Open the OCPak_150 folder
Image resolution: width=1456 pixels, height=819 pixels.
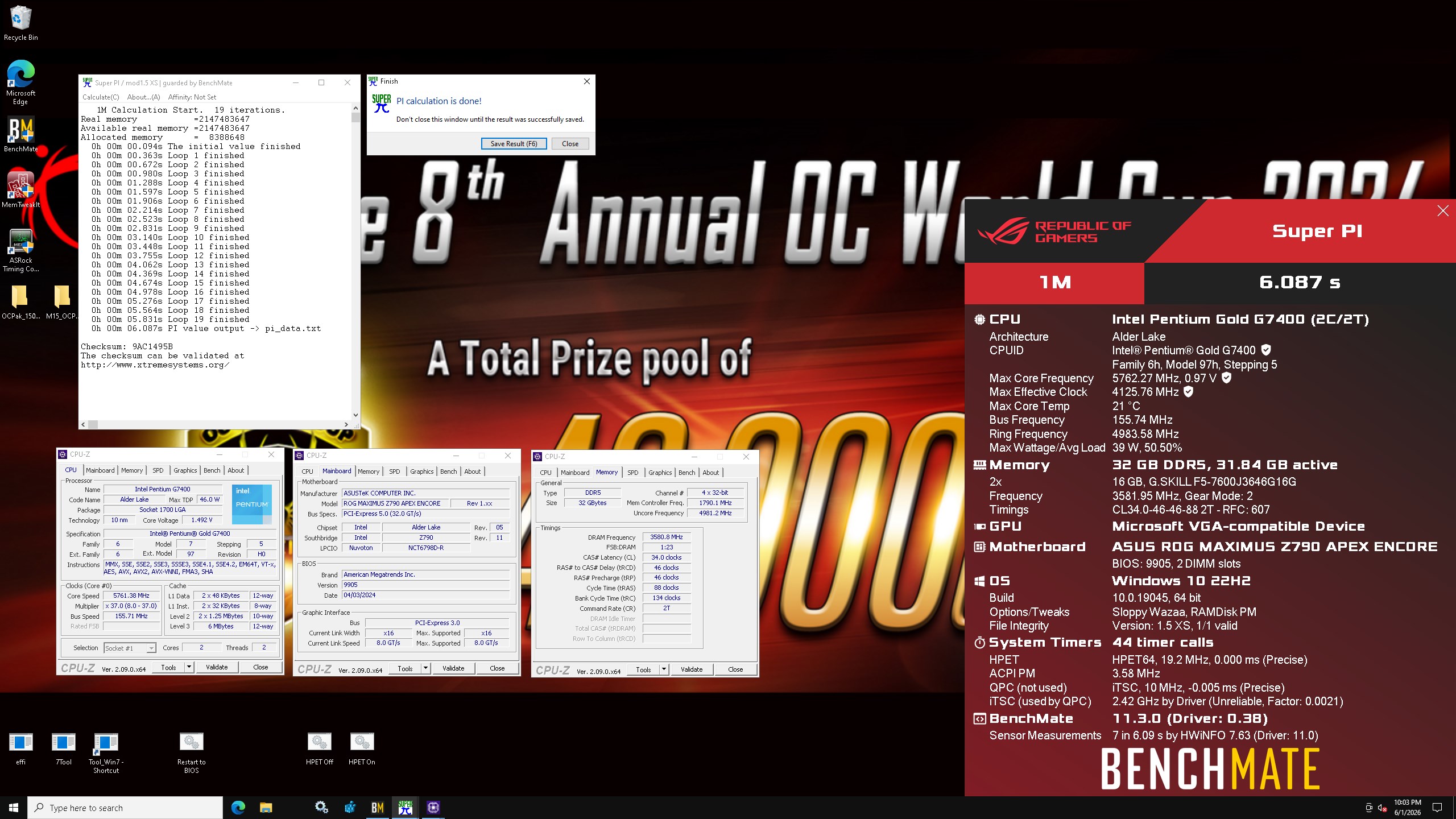click(20, 302)
